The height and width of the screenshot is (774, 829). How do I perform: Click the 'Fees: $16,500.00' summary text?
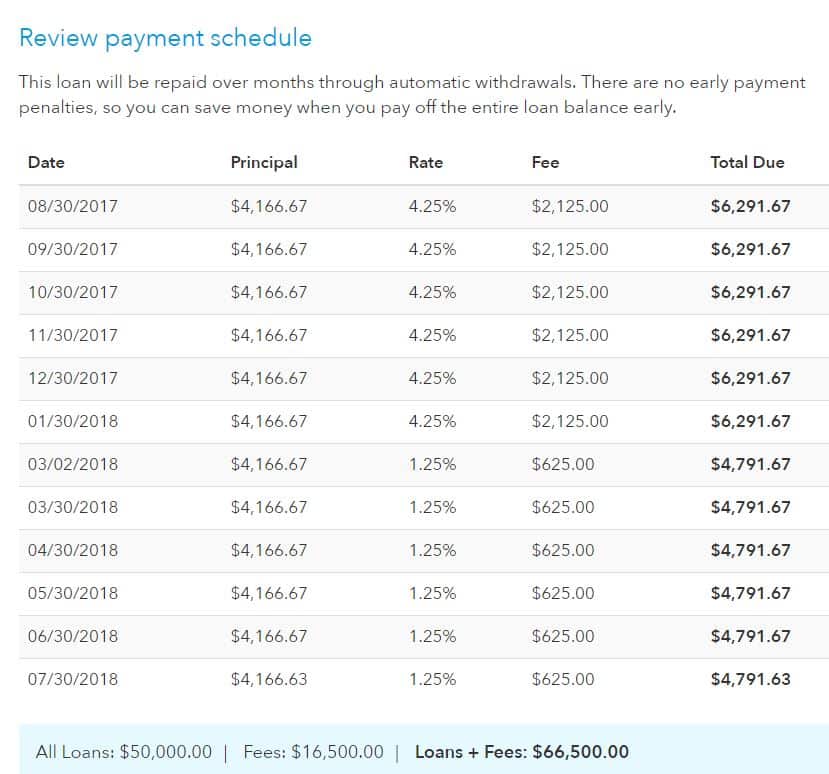(313, 752)
